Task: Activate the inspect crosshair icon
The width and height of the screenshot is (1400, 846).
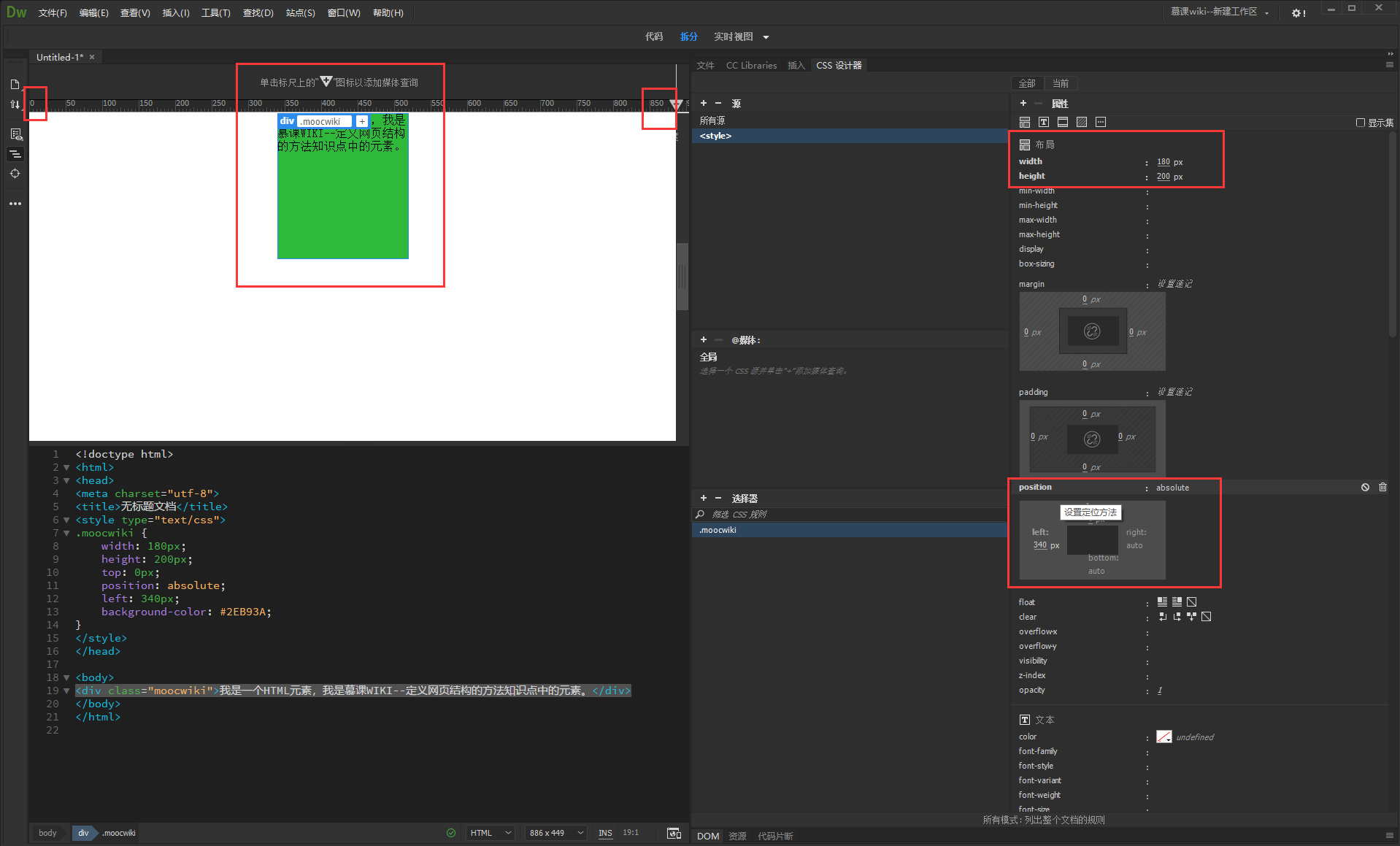Action: pos(15,174)
